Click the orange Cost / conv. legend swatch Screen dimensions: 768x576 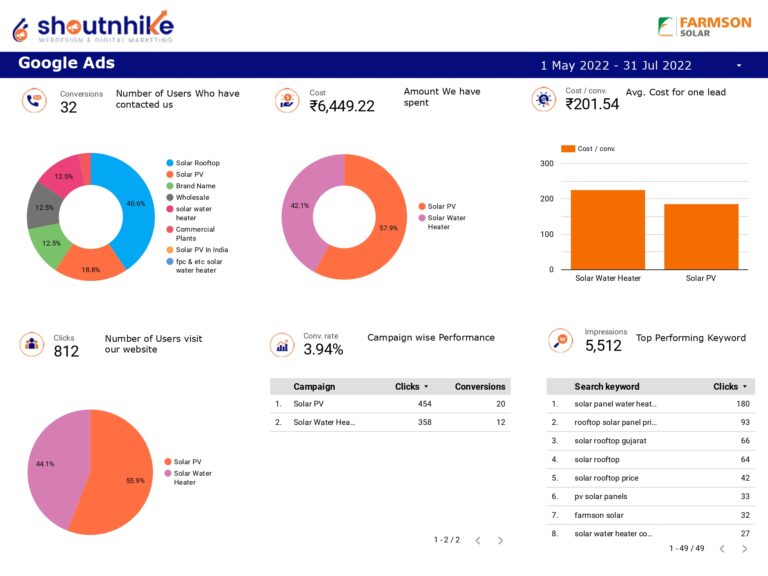click(567, 149)
